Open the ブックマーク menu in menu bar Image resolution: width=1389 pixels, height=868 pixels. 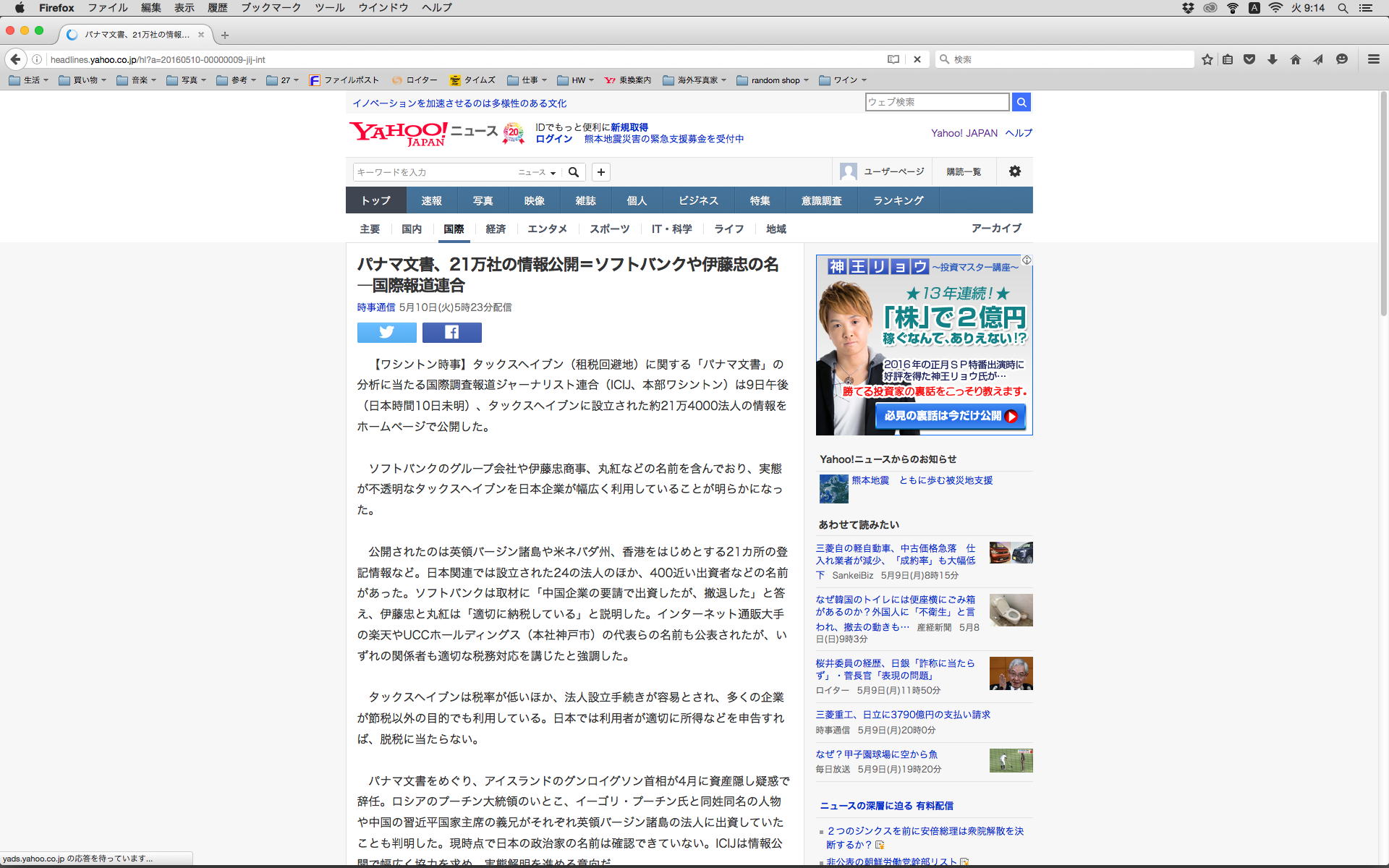tap(271, 8)
